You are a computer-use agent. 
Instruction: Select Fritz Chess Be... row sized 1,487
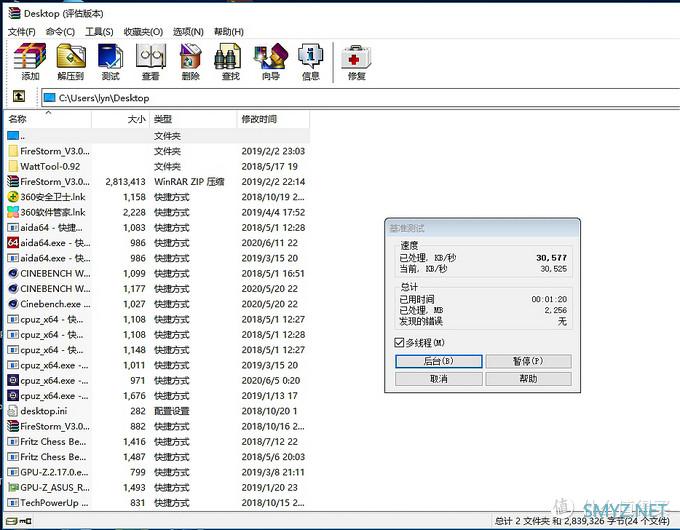pos(157,457)
